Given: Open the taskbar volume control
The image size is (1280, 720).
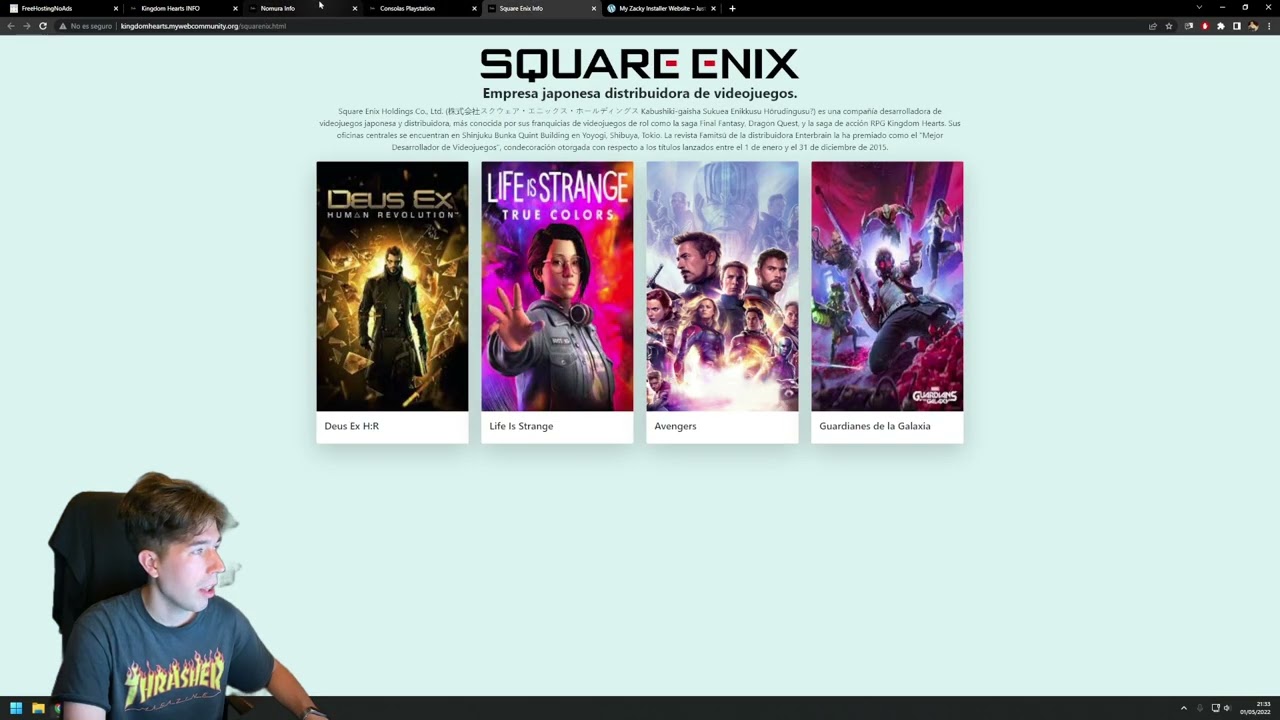Looking at the screenshot, I should 1230,708.
